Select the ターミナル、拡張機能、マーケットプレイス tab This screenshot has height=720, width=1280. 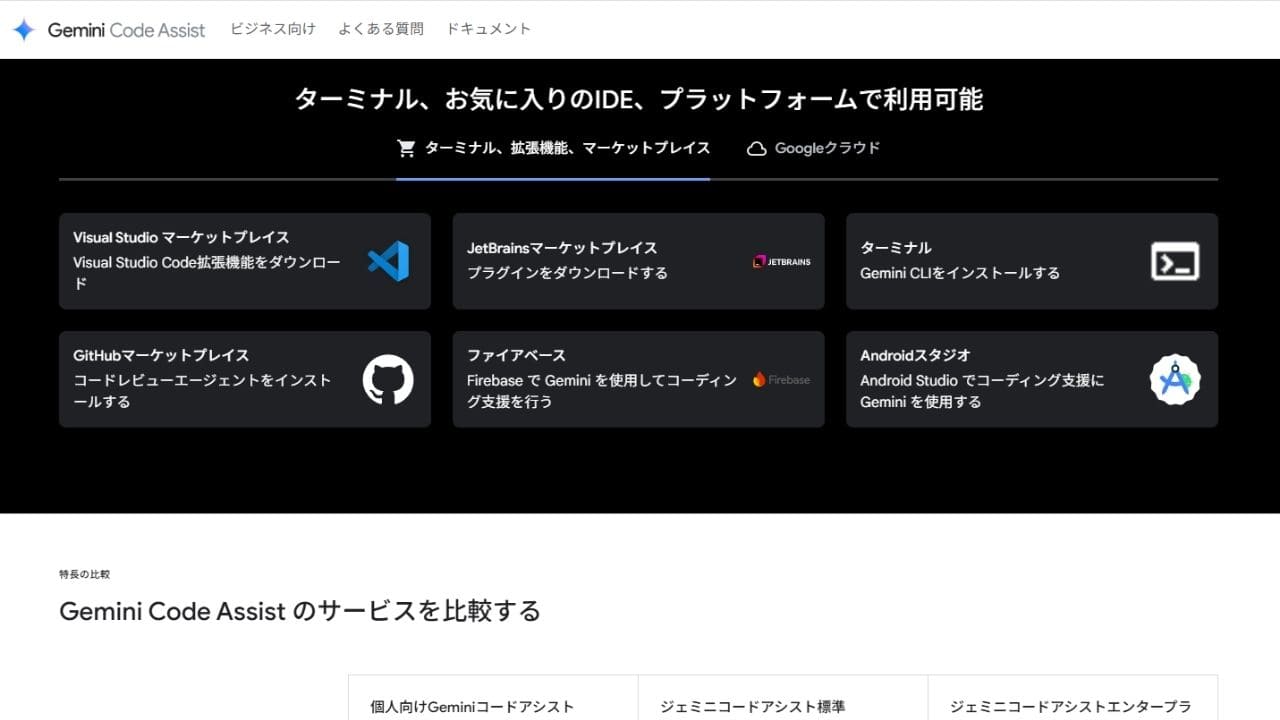pyautogui.click(x=553, y=147)
